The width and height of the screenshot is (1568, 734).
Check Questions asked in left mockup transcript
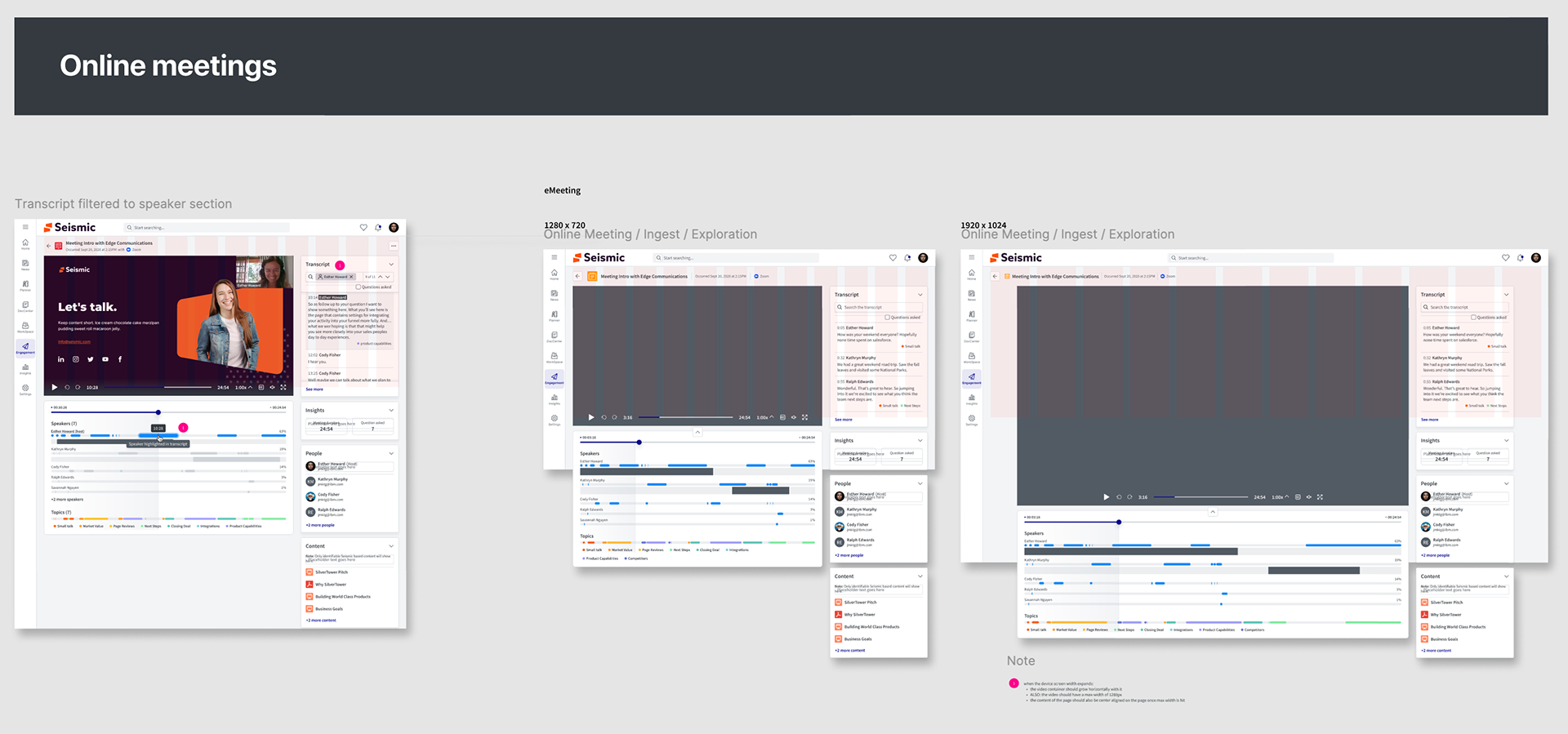(x=358, y=287)
